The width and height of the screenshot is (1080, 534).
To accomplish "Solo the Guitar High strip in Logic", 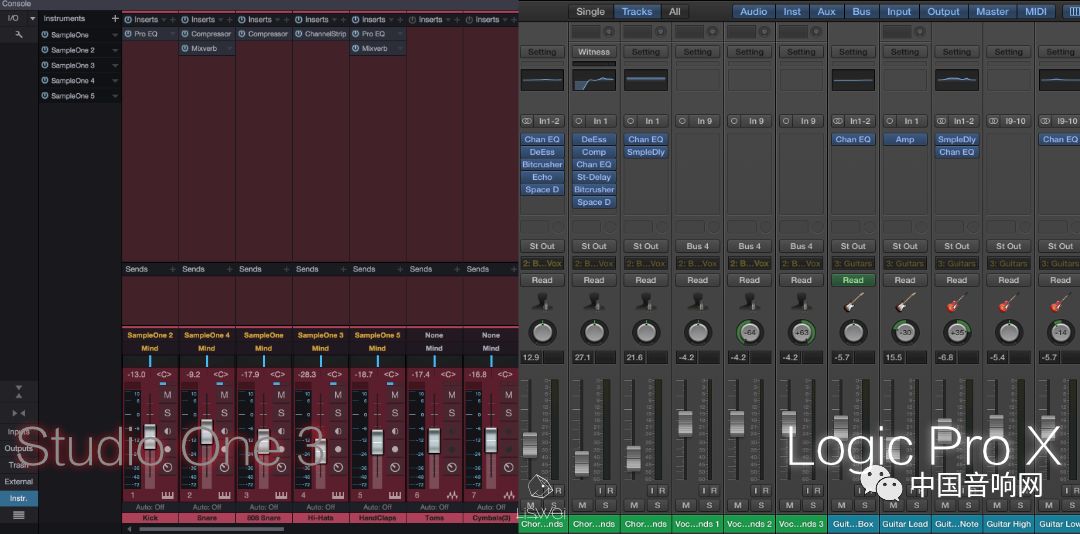I will tap(1019, 505).
